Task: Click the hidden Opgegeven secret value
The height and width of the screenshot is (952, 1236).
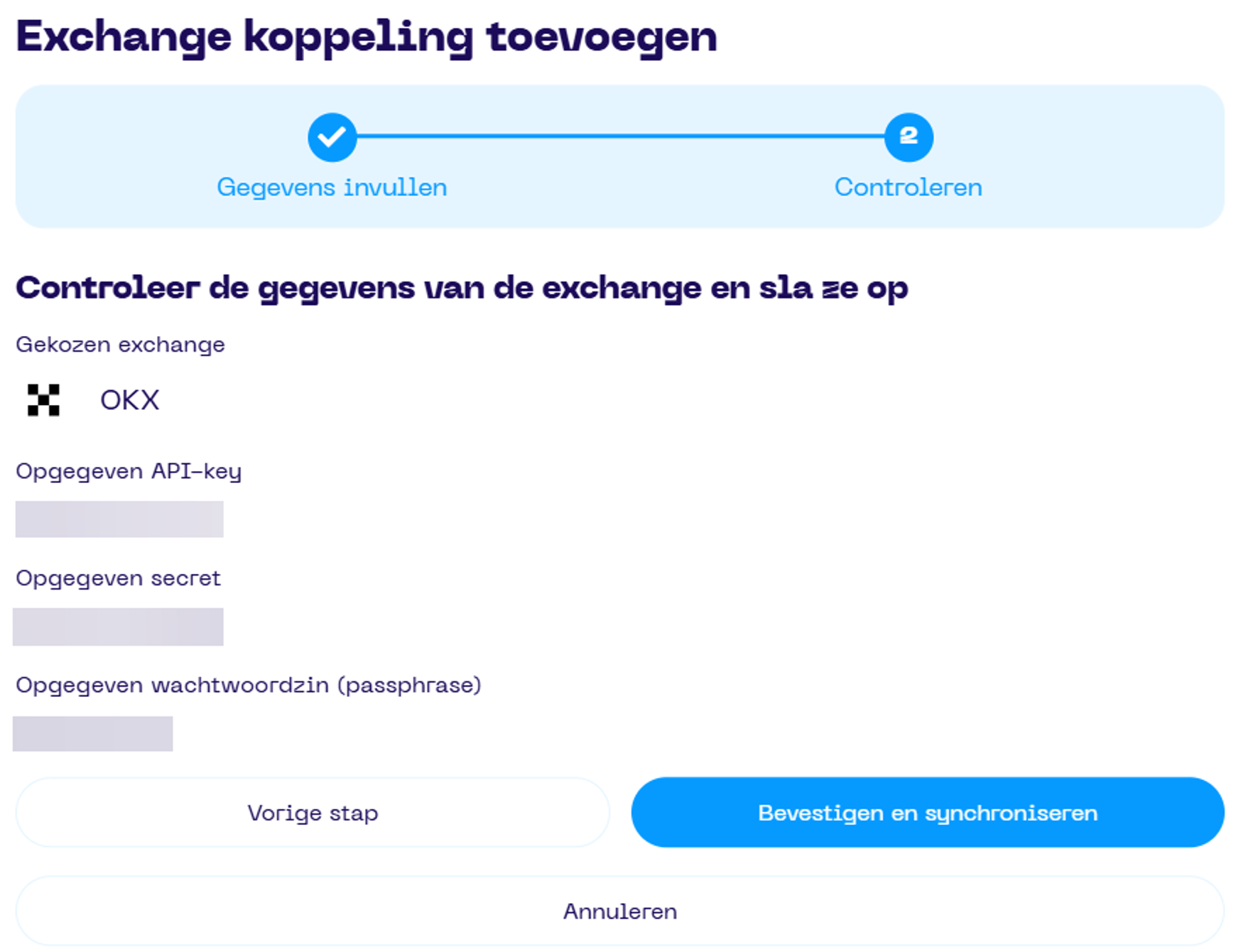Action: click(x=119, y=627)
